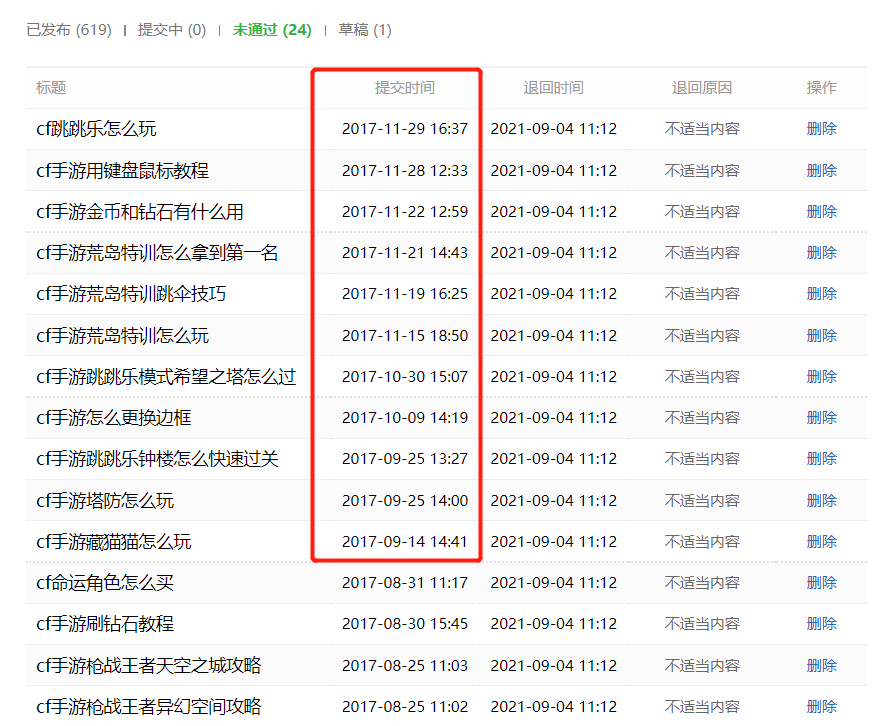Delete the 'cf手游刷钻石教程' entry
This screenshot has height=726, width=884.
(x=821, y=624)
